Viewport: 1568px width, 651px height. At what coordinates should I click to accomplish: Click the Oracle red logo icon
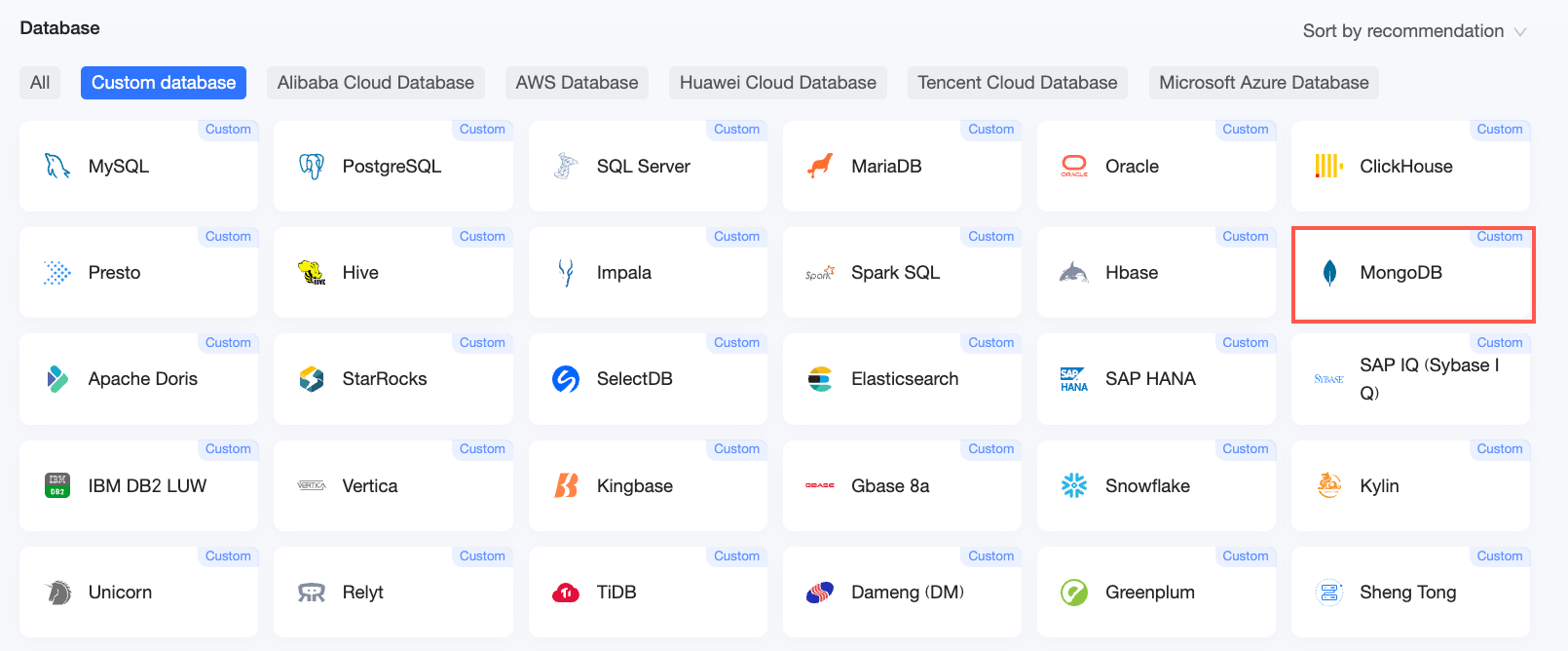click(1074, 167)
